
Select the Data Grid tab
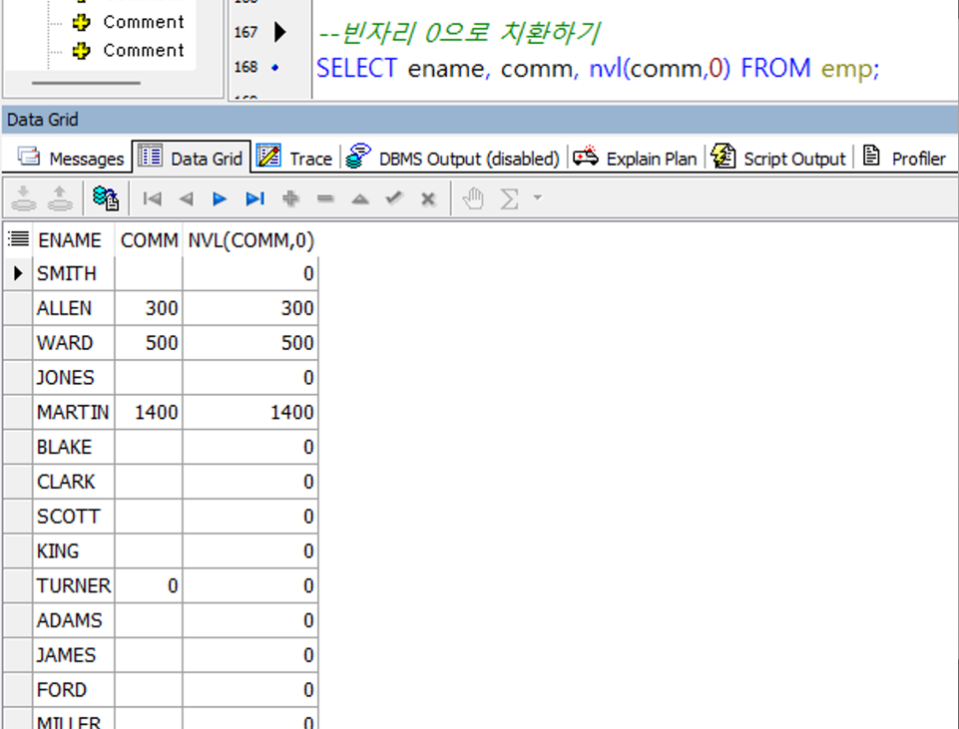pyautogui.click(x=191, y=158)
